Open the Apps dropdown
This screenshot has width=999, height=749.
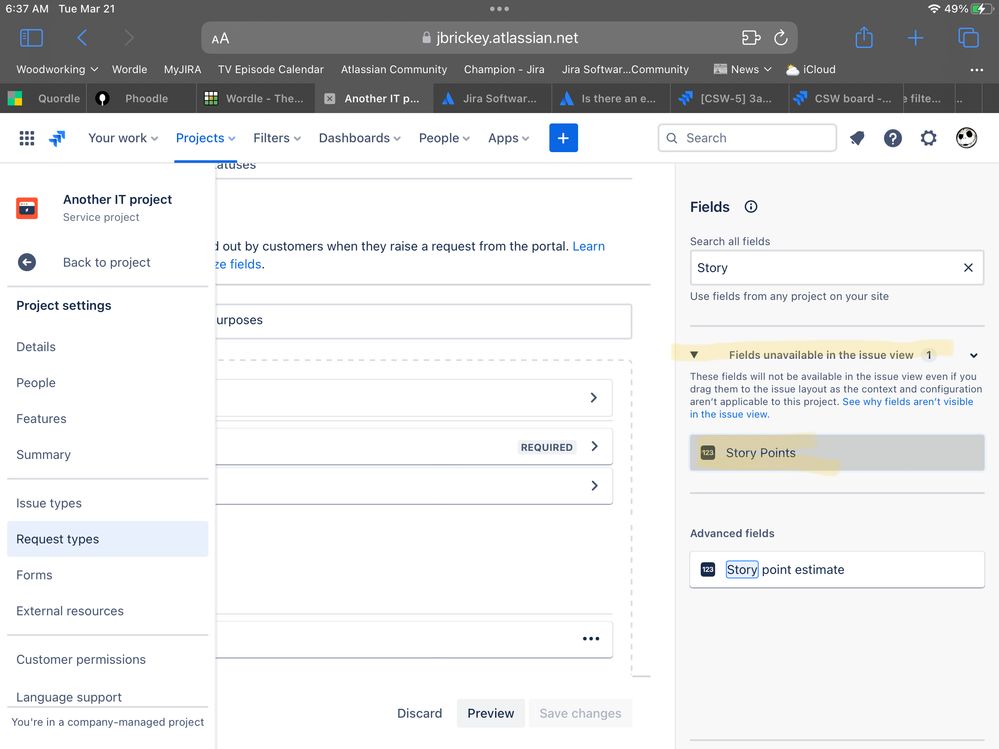pyautogui.click(x=508, y=138)
